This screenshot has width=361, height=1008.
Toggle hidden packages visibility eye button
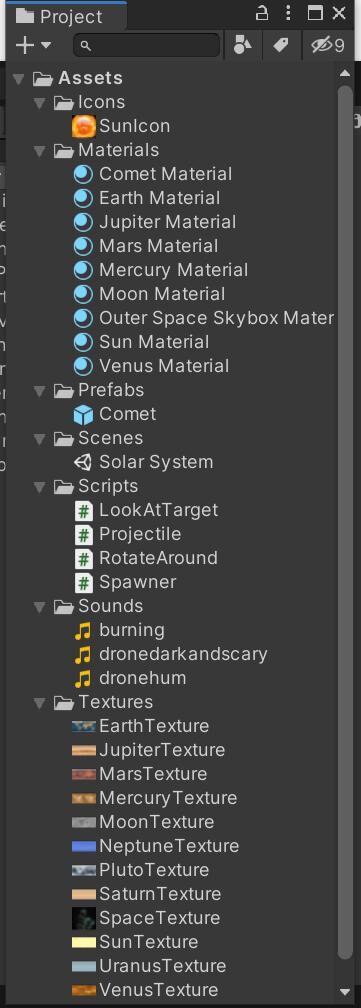pos(328,46)
